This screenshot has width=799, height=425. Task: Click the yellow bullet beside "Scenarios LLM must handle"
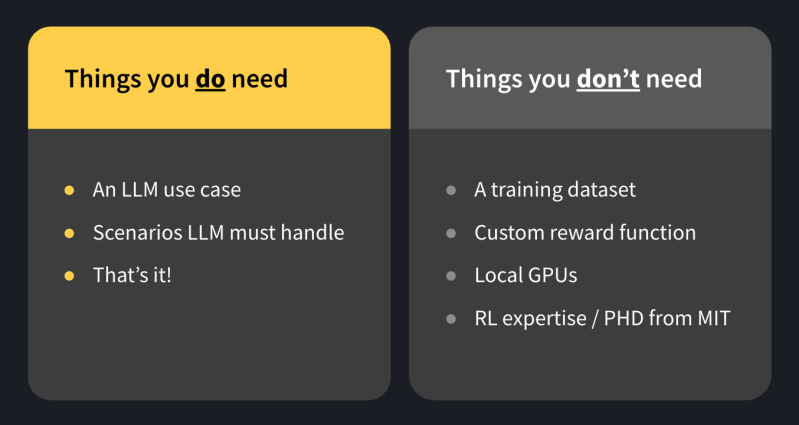tap(69, 232)
